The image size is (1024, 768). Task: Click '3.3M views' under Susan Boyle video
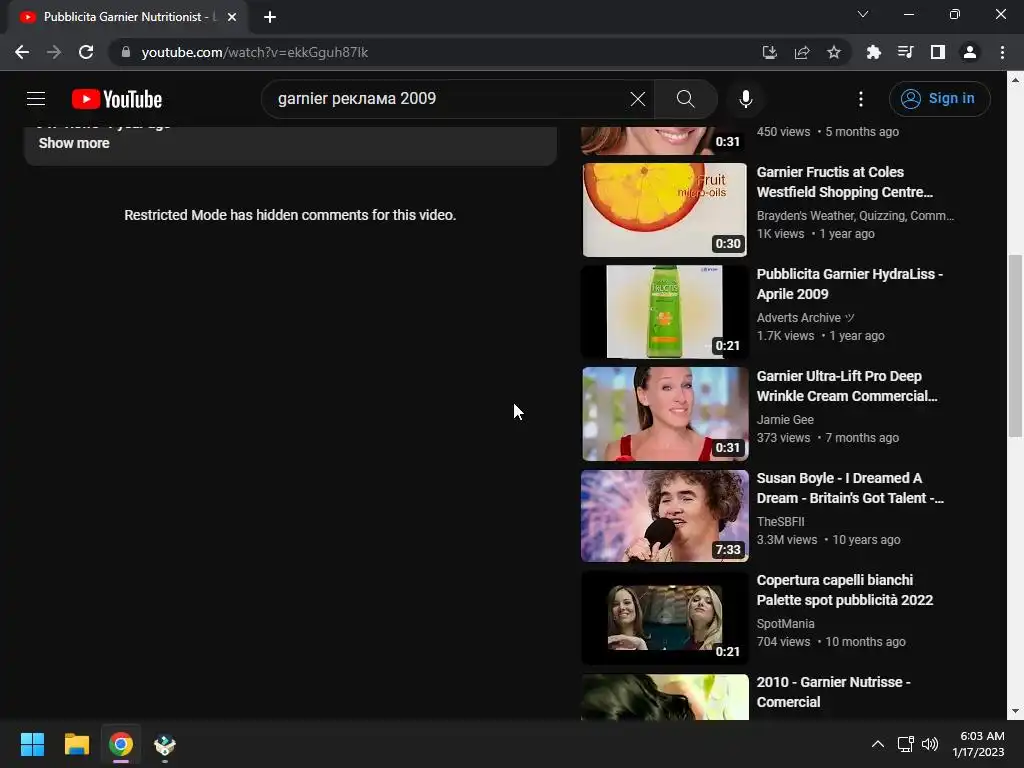[x=786, y=539]
